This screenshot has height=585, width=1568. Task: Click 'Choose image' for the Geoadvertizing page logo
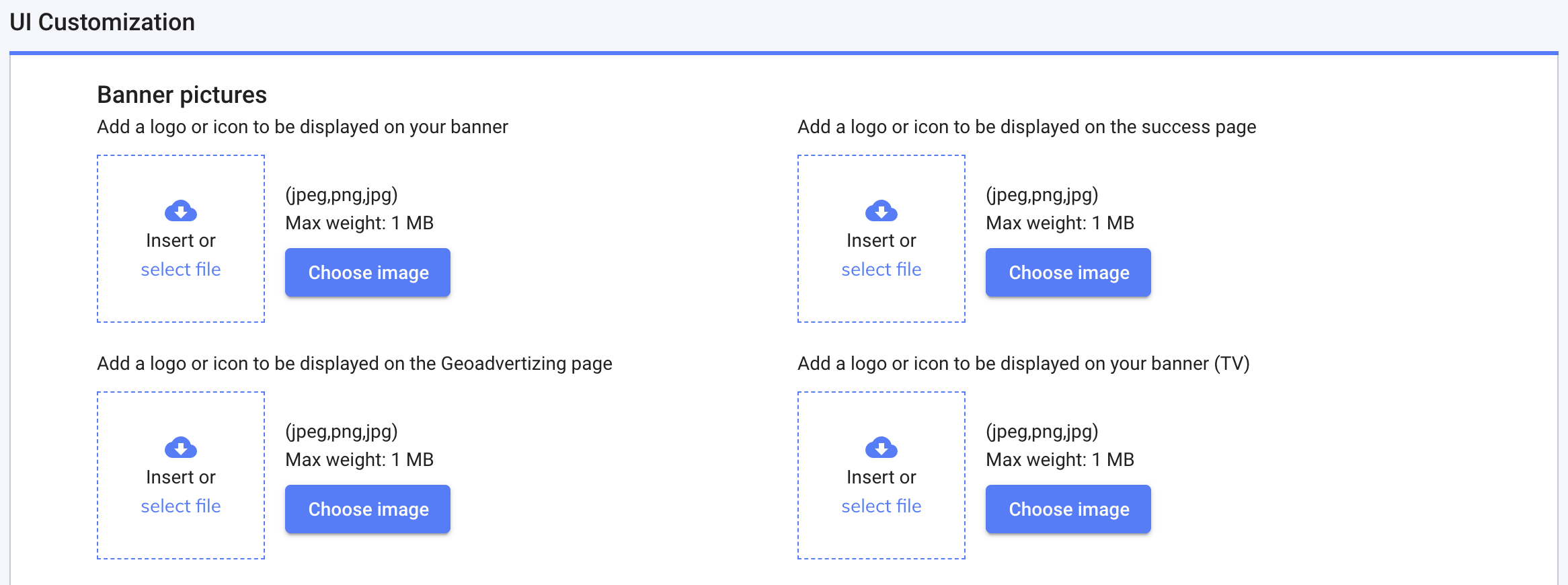pyautogui.click(x=367, y=509)
